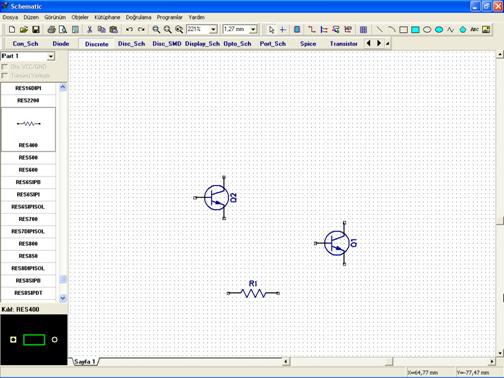Pick the empty ellipse shape tool
The width and height of the screenshot is (504, 378).
(427, 30)
